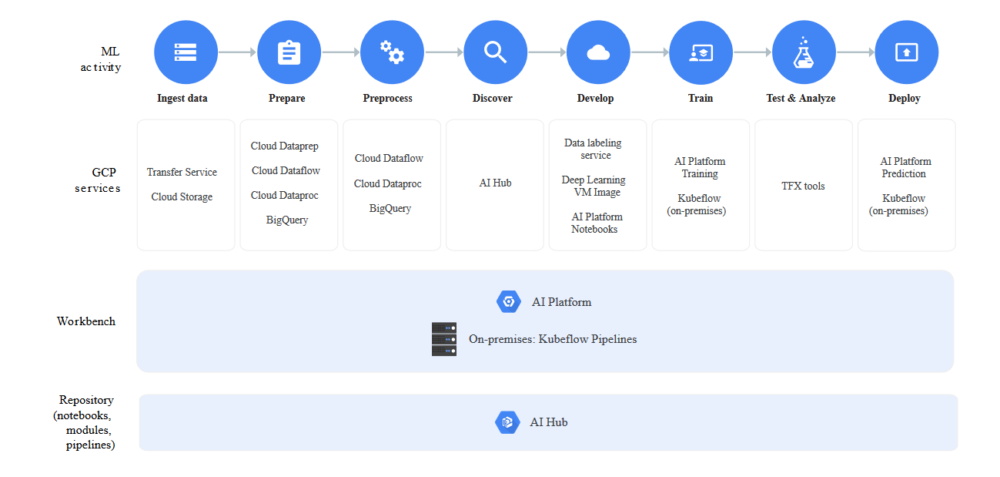
Task: Click the On-premises: Kubeflow Pipelines label
Action: (552, 339)
